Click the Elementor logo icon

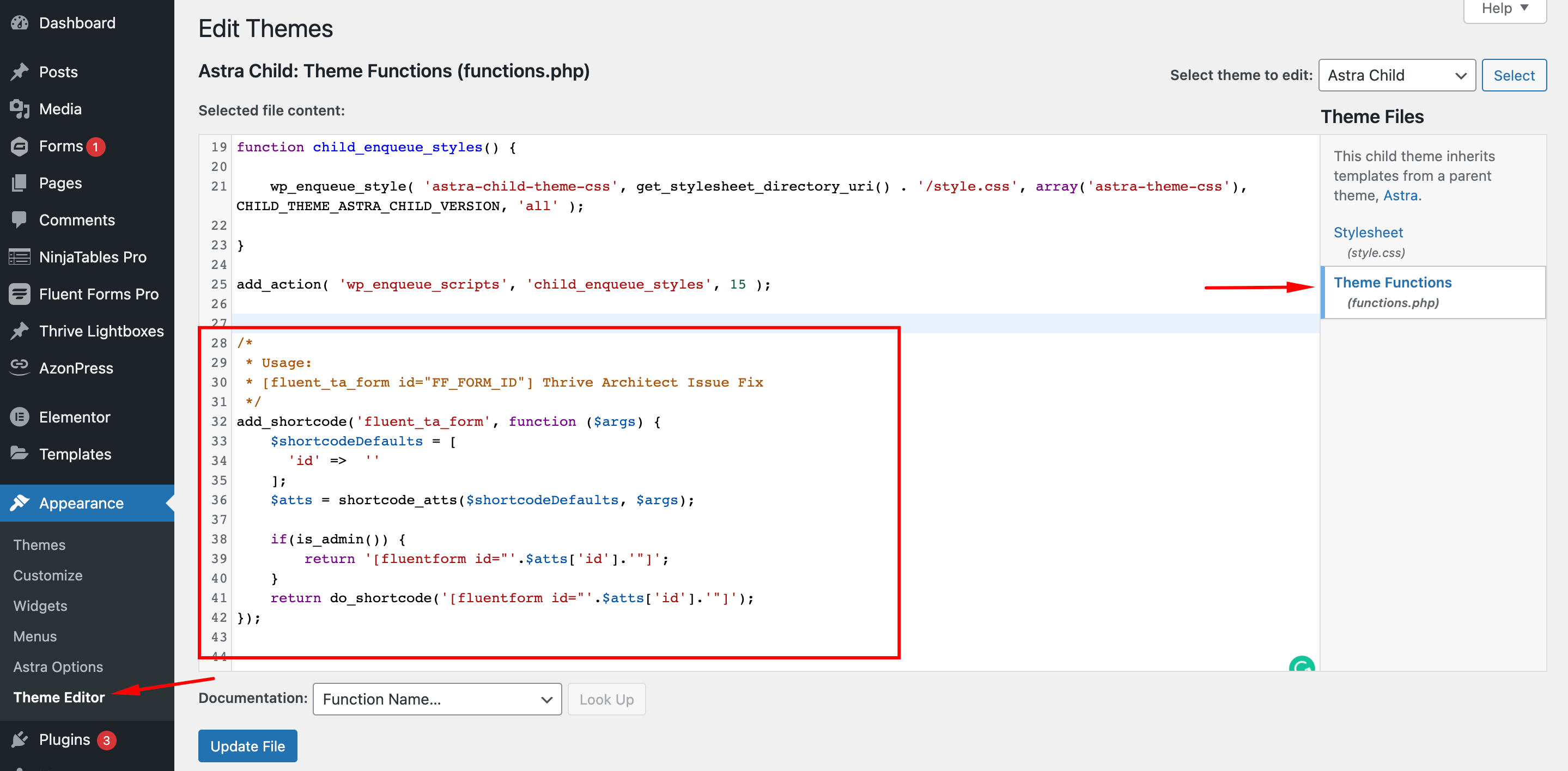click(x=20, y=417)
